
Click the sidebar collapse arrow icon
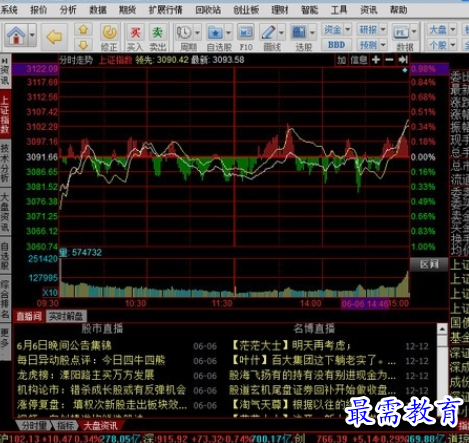[5, 61]
